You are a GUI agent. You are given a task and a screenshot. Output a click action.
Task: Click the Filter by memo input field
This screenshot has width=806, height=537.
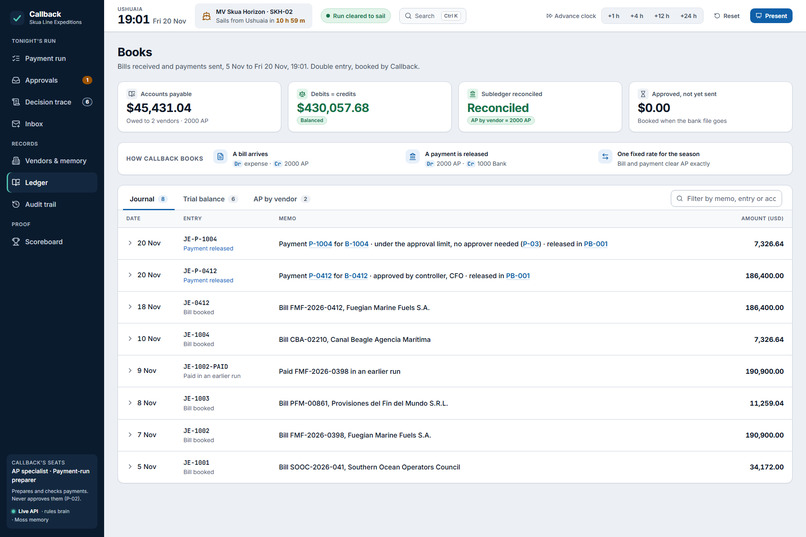(726, 198)
